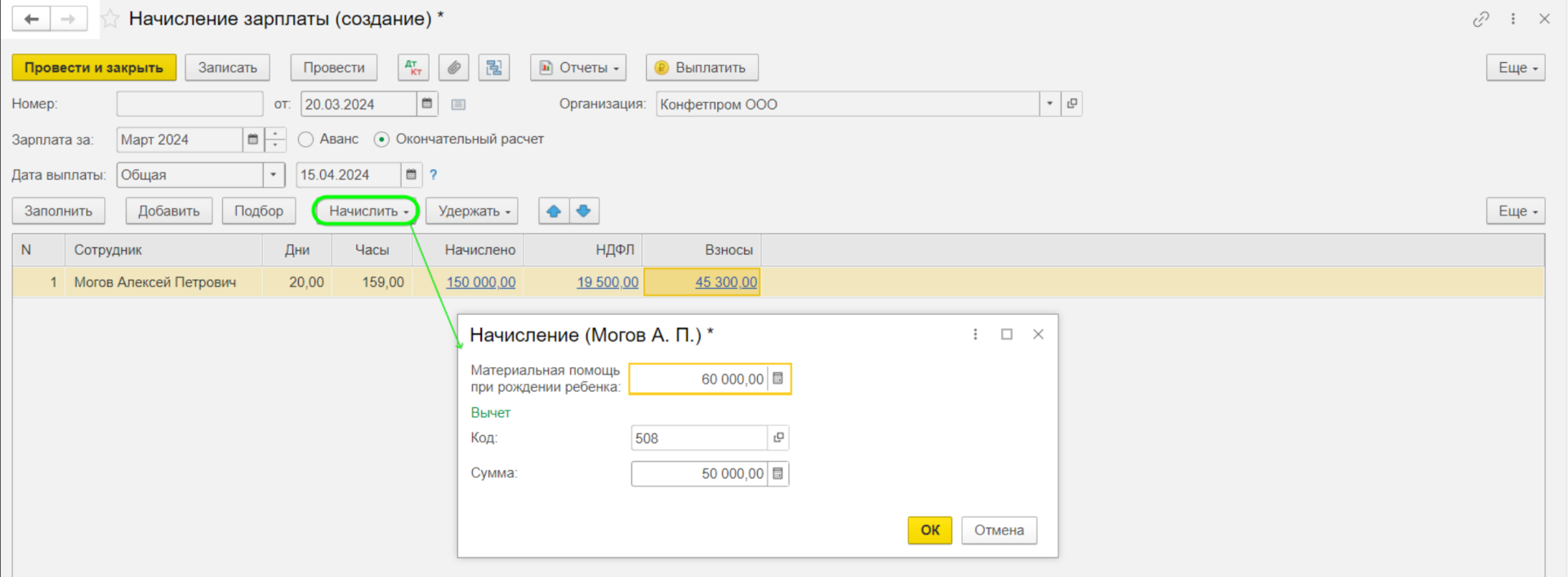
Task: Click the Начислено column header
Action: pos(468,250)
